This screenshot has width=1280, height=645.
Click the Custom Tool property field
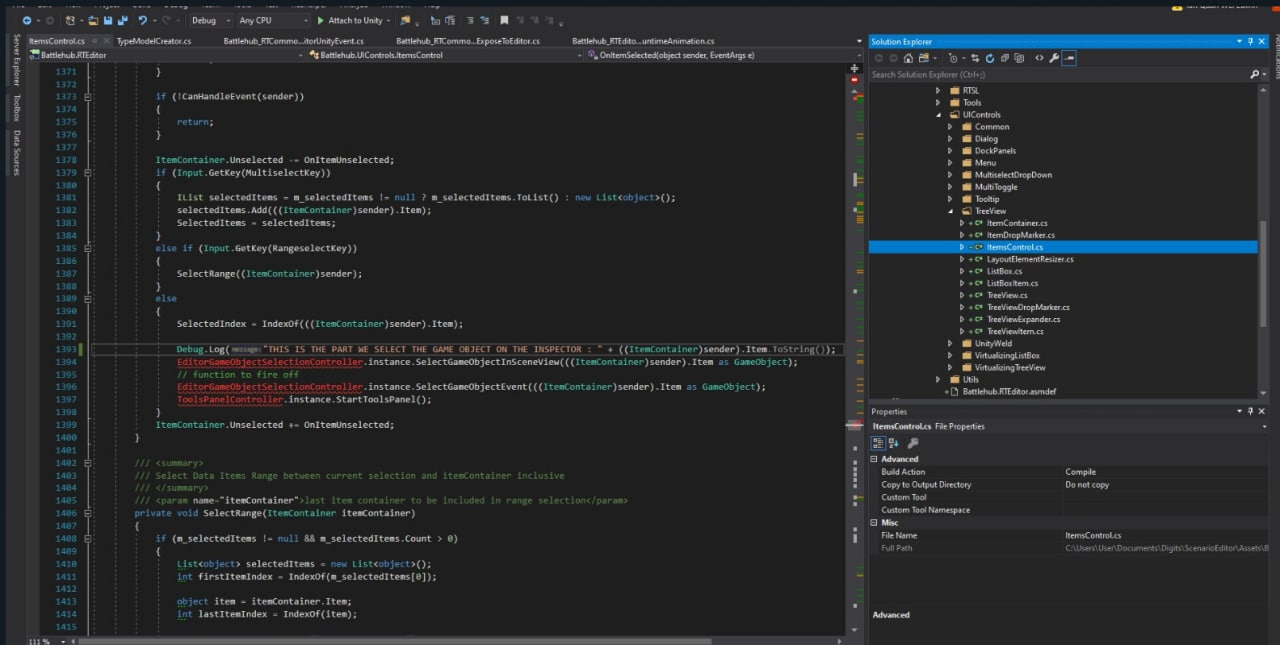pos(1165,497)
